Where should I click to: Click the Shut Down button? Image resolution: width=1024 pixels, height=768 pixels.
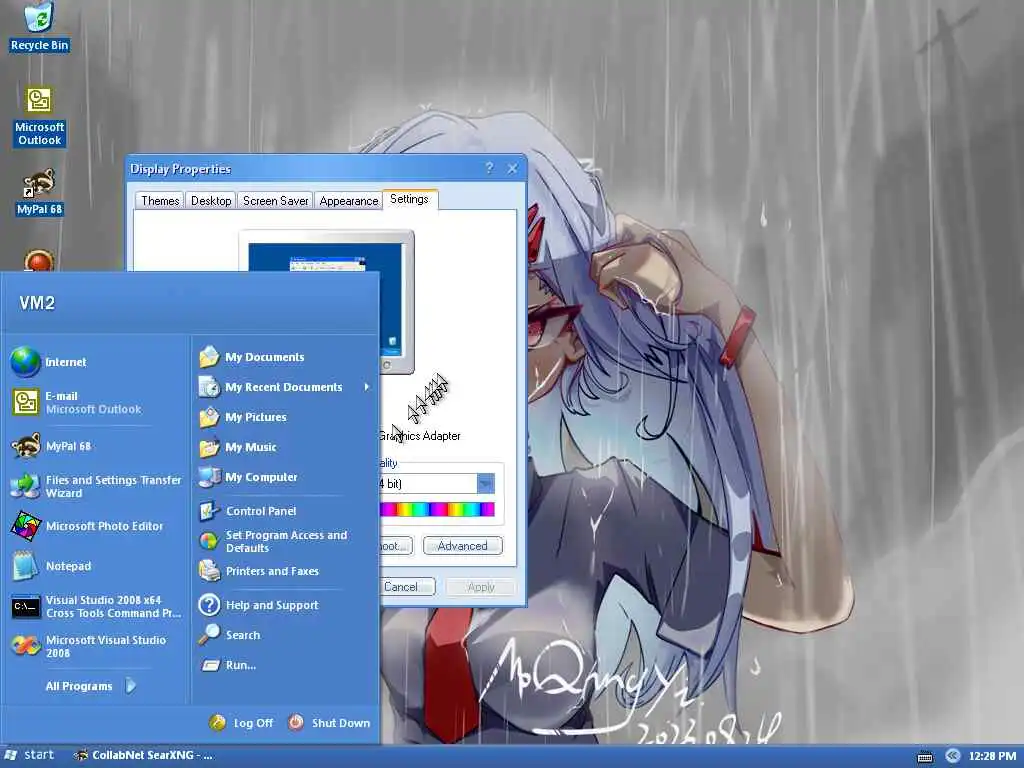click(x=329, y=723)
